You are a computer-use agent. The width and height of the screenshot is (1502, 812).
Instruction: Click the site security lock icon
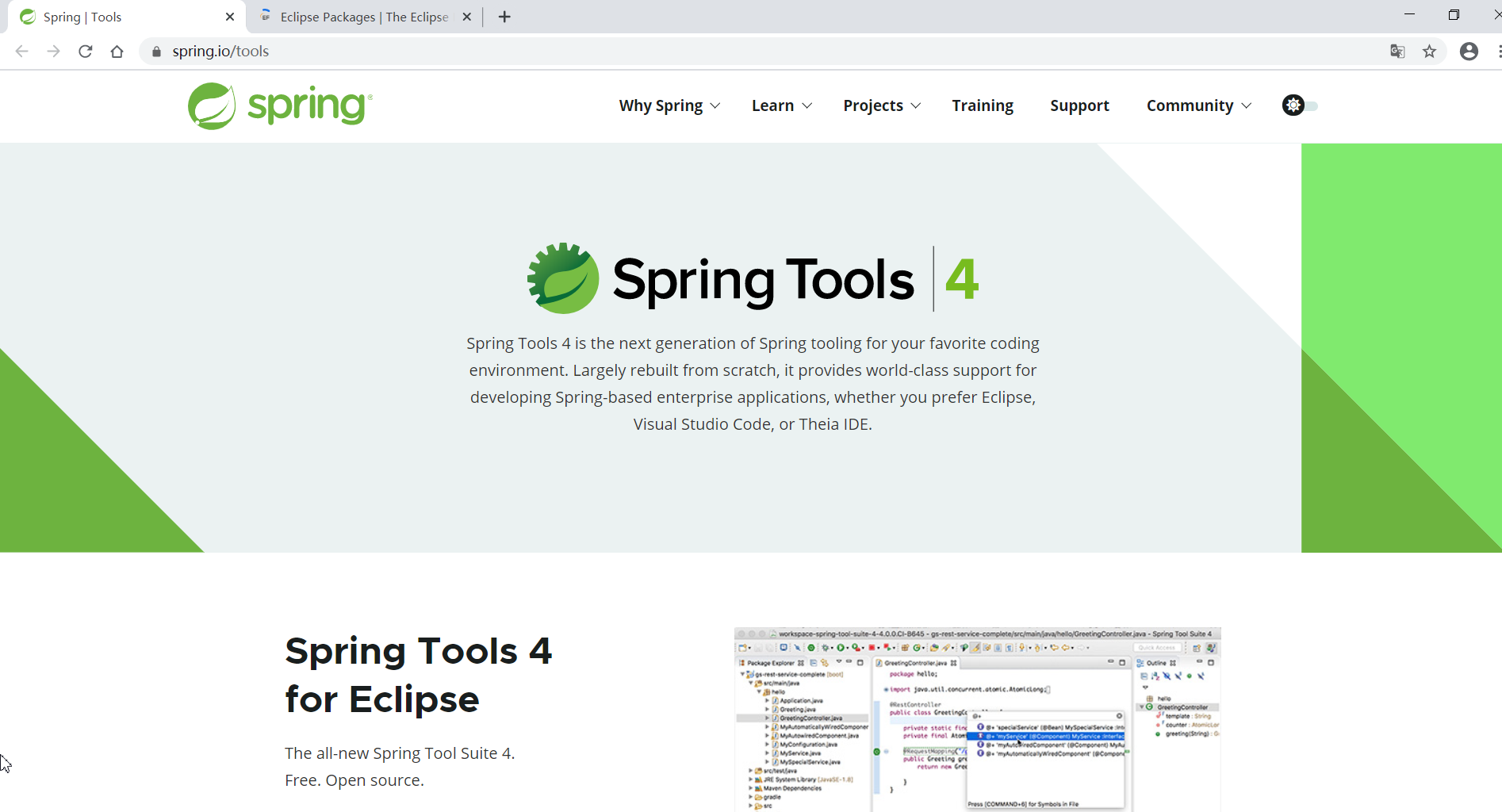(x=156, y=52)
